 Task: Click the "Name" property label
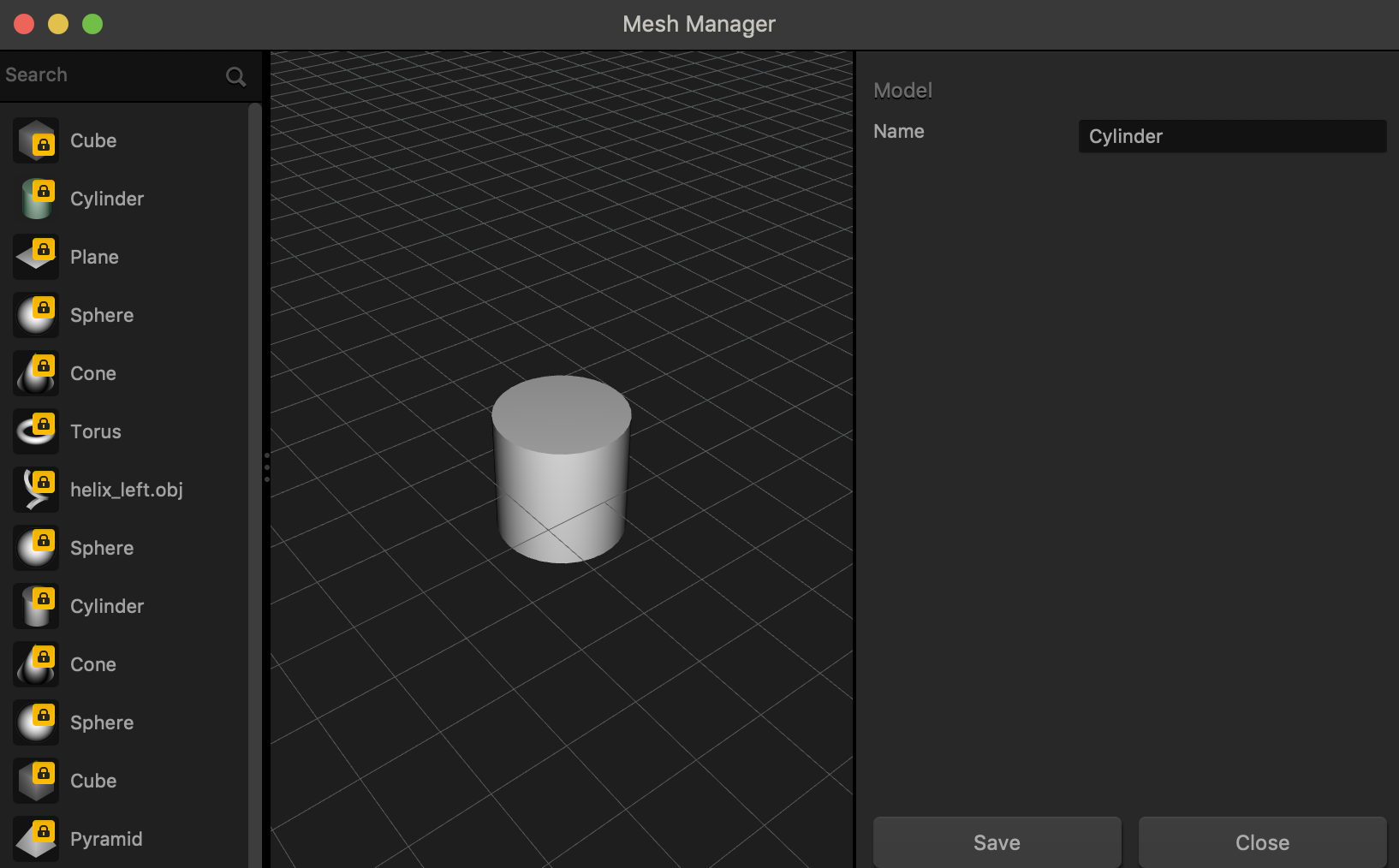(898, 131)
